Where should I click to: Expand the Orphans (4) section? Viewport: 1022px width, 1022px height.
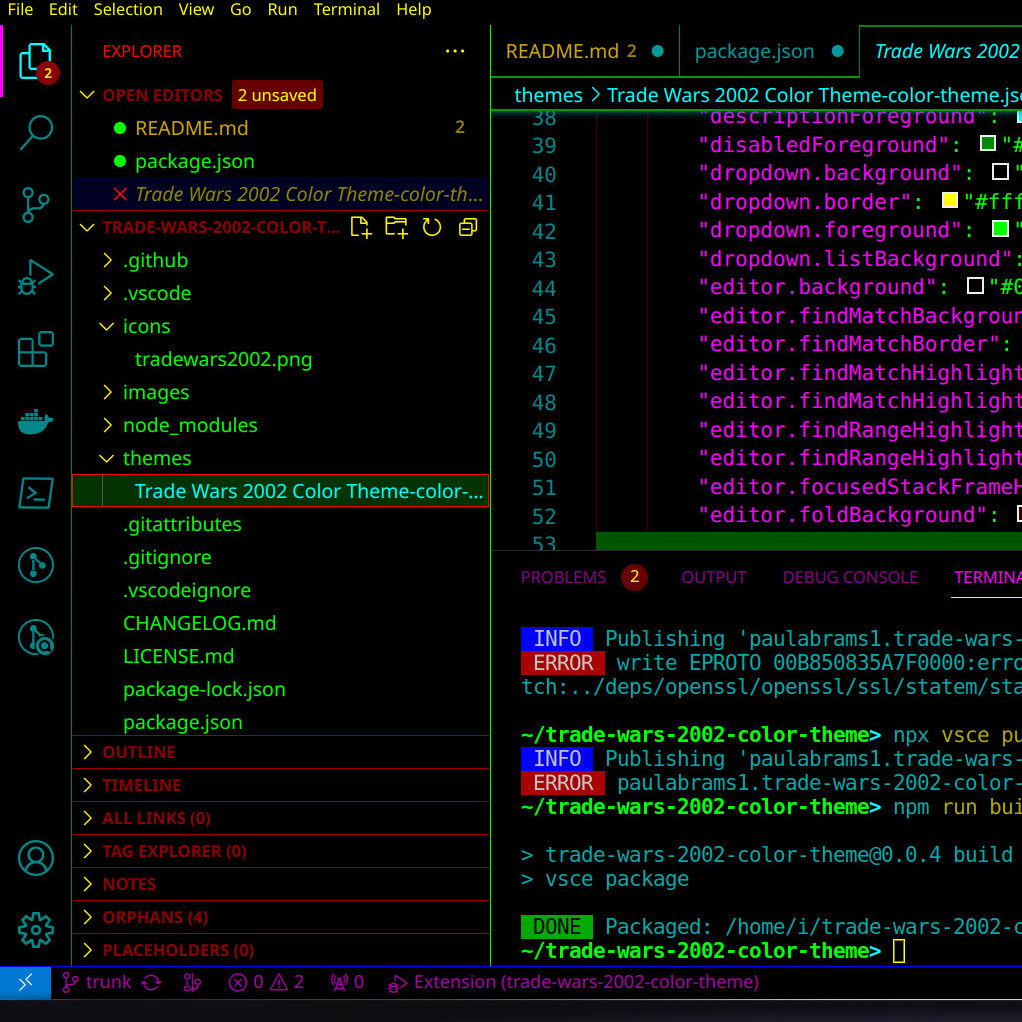pyautogui.click(x=280, y=917)
